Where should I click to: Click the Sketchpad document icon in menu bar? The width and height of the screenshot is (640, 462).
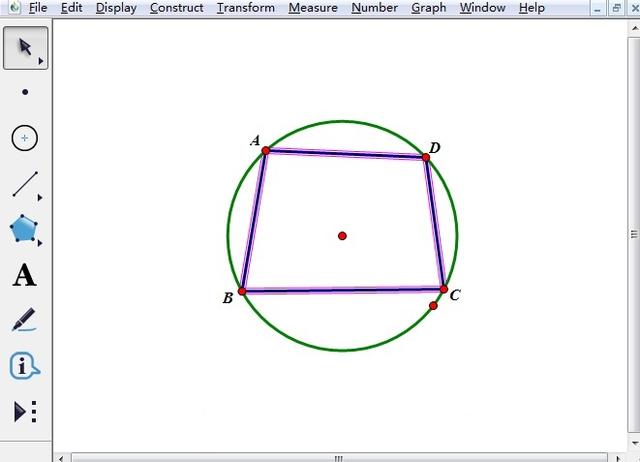click(x=15, y=7)
